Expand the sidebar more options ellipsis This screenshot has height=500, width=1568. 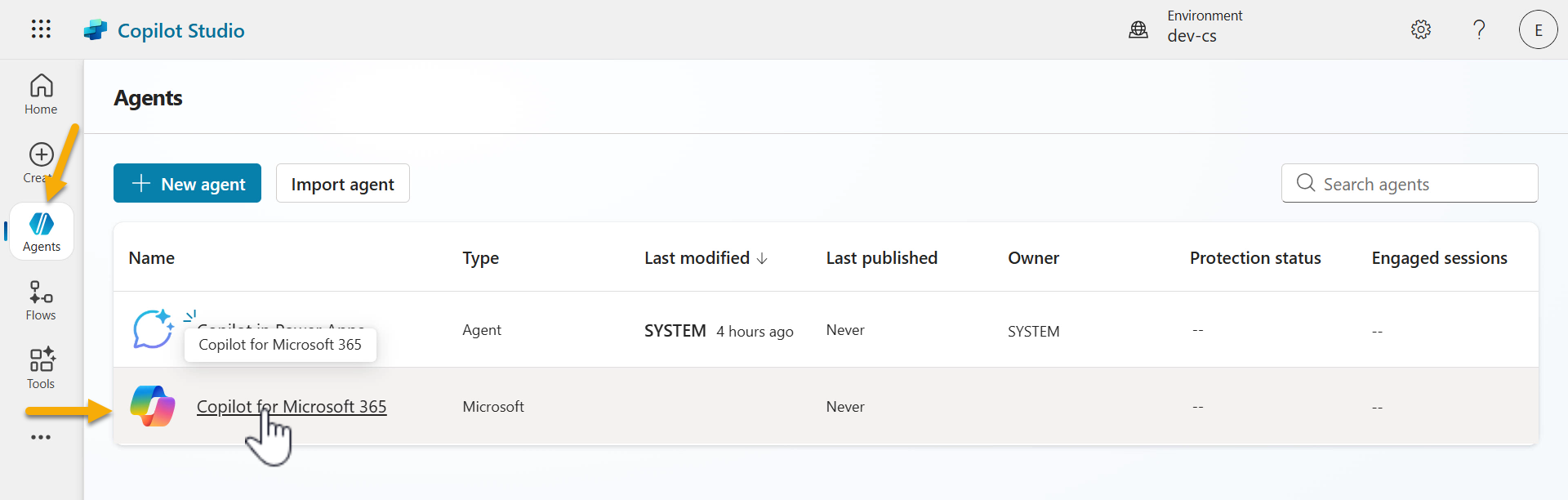[x=41, y=437]
